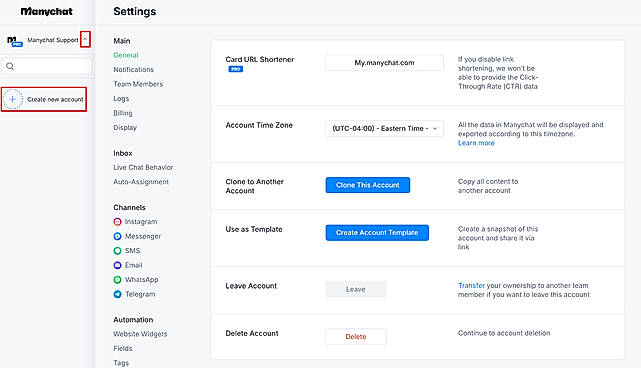Select the Automation section heading

tap(133, 320)
